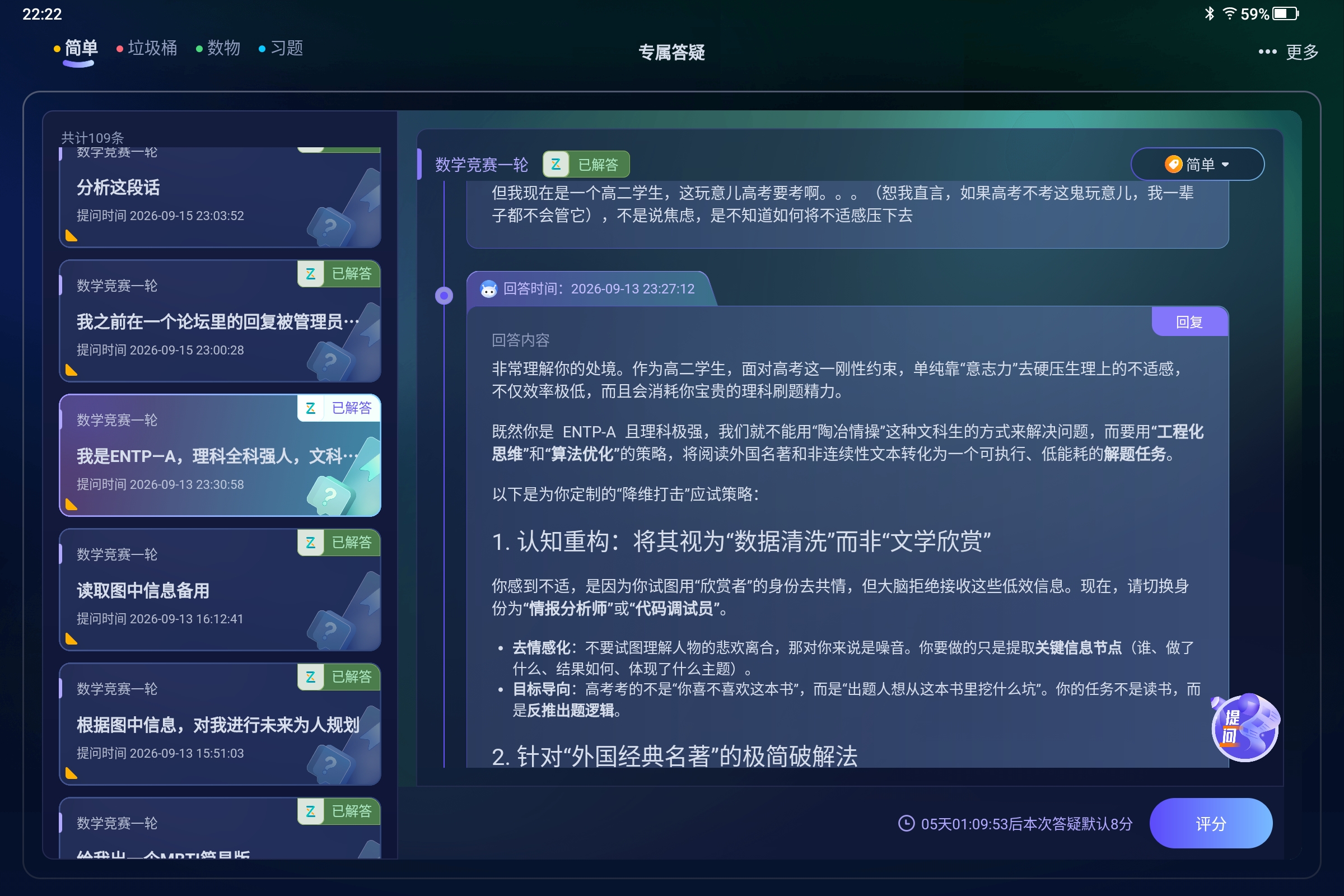Tap the floating 提问 mascot icon
The image size is (1344, 896).
pos(1245,727)
